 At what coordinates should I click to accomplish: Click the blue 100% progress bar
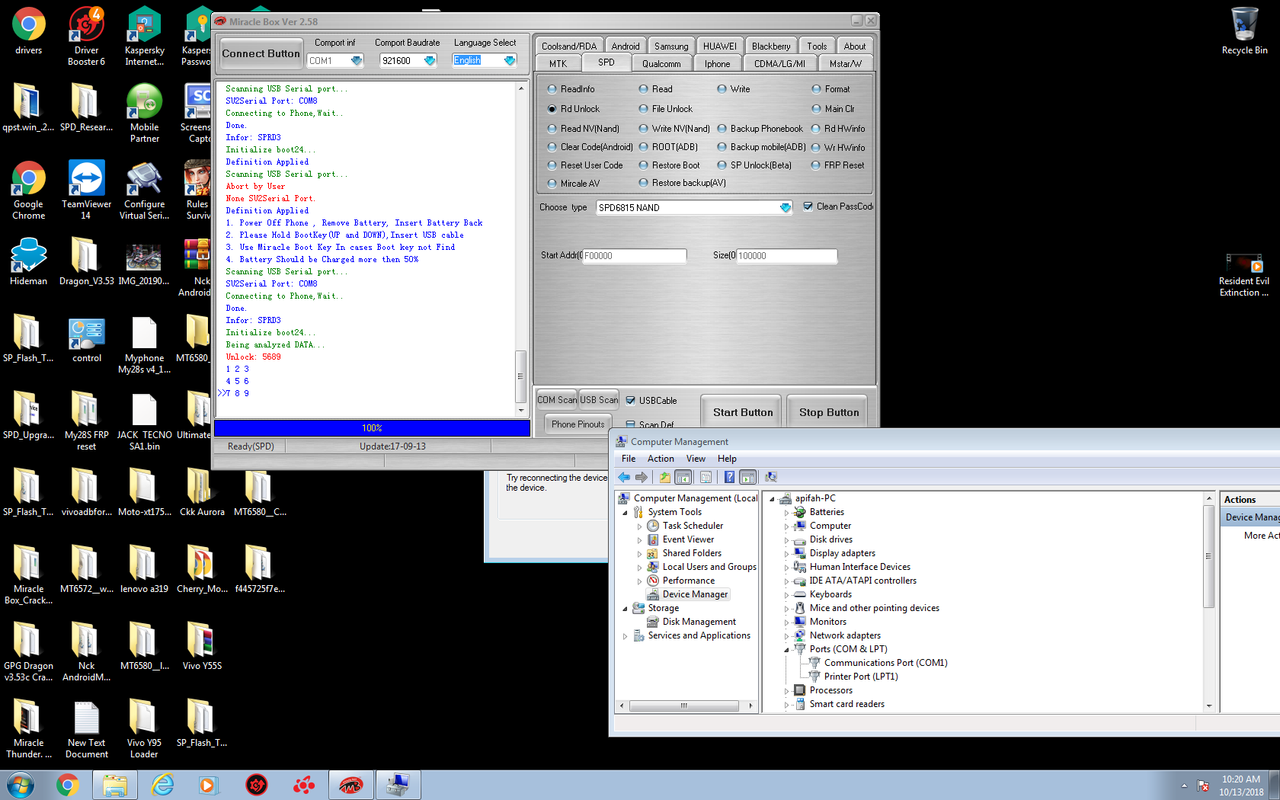point(372,428)
